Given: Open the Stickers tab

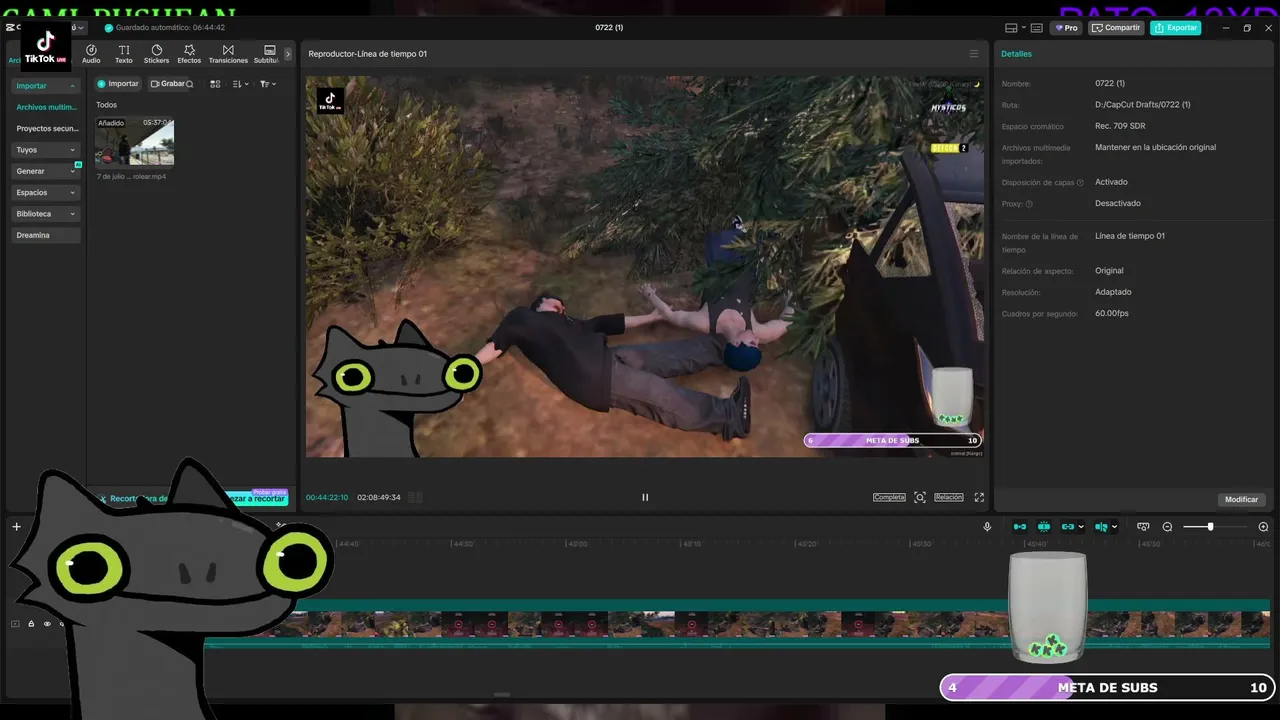Looking at the screenshot, I should pyautogui.click(x=157, y=54).
